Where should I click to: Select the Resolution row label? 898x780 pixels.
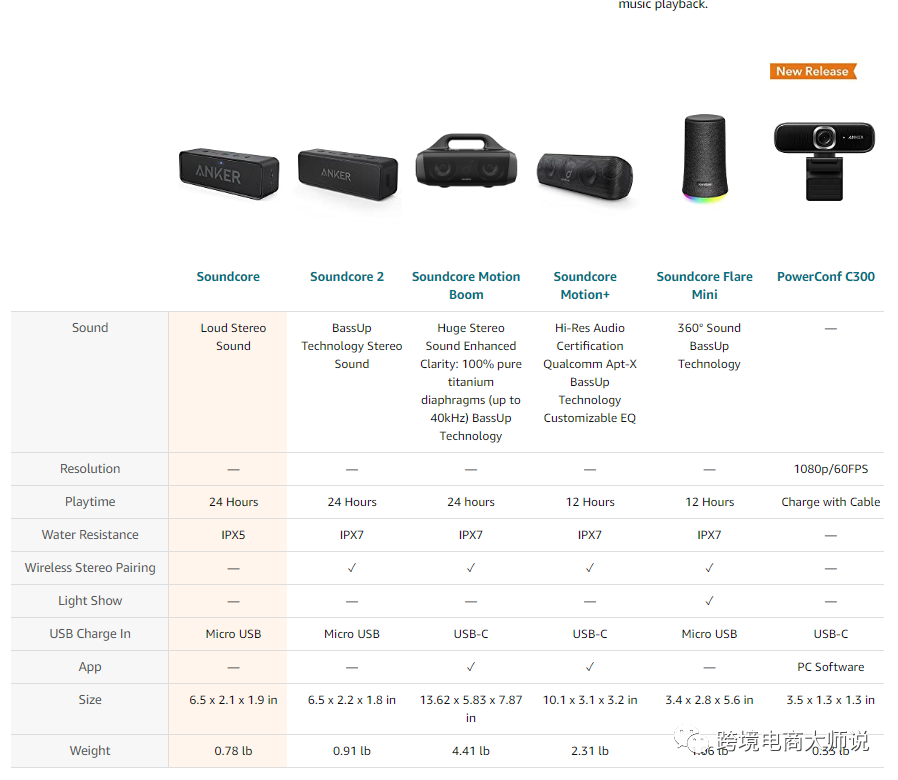90,468
